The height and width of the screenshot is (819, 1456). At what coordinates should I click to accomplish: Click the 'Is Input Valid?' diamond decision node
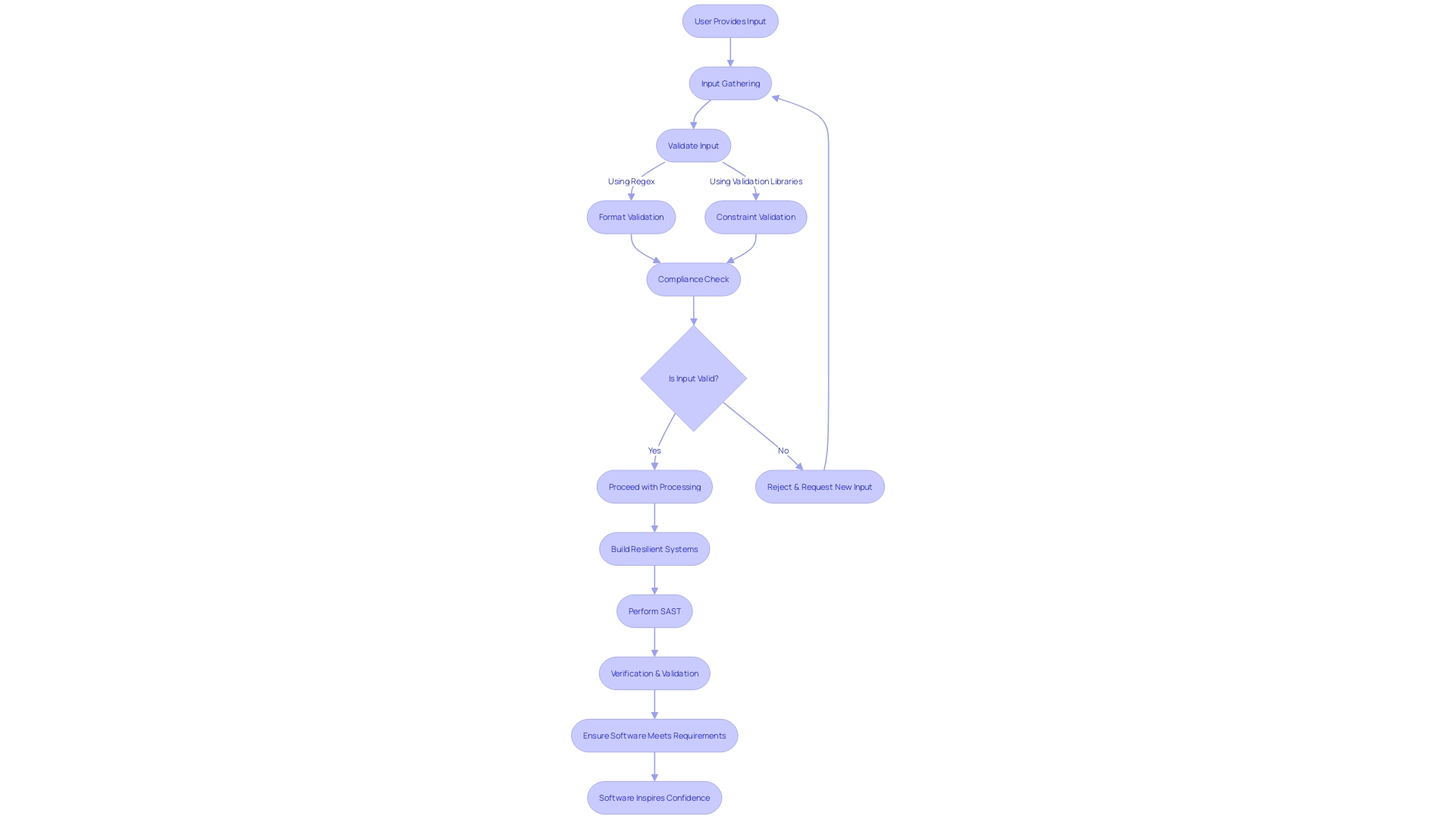[693, 378]
